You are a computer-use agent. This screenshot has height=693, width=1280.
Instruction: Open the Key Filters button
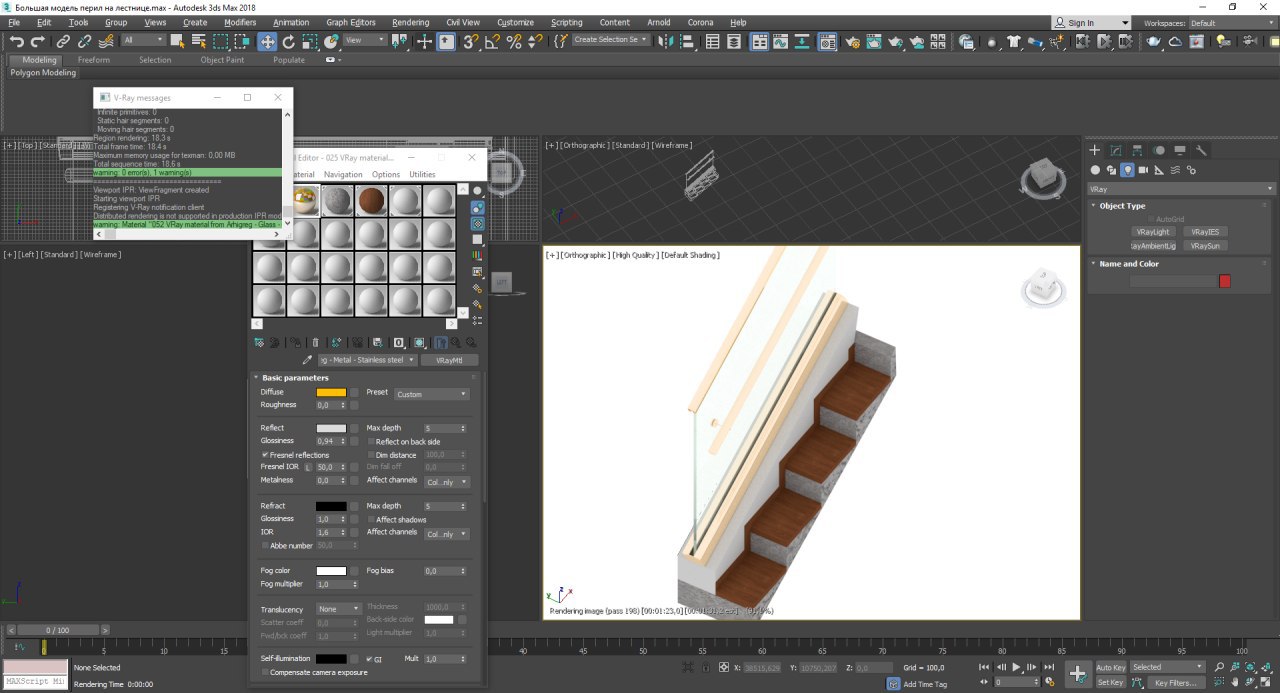(1175, 683)
